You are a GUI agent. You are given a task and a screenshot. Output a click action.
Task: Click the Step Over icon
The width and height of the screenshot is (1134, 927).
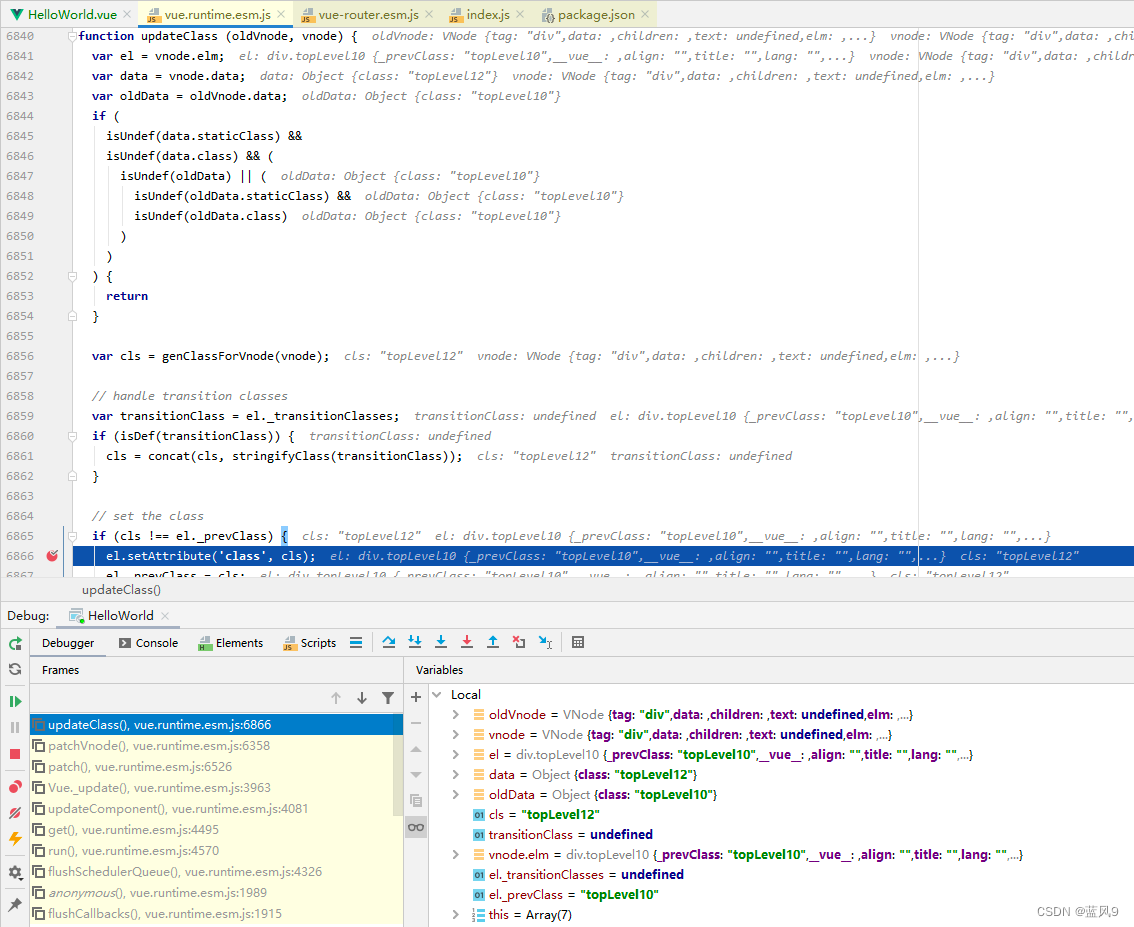click(x=389, y=643)
